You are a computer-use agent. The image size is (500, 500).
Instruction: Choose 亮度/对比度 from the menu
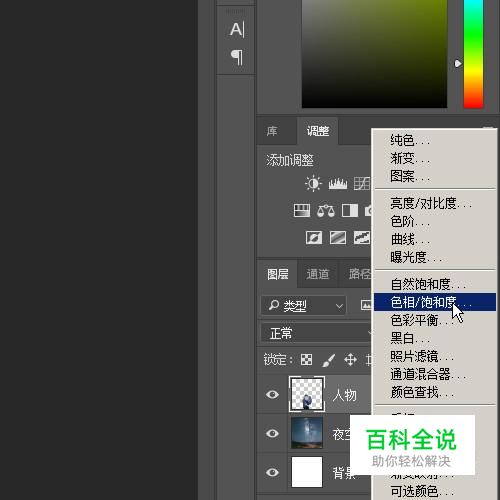point(435,203)
